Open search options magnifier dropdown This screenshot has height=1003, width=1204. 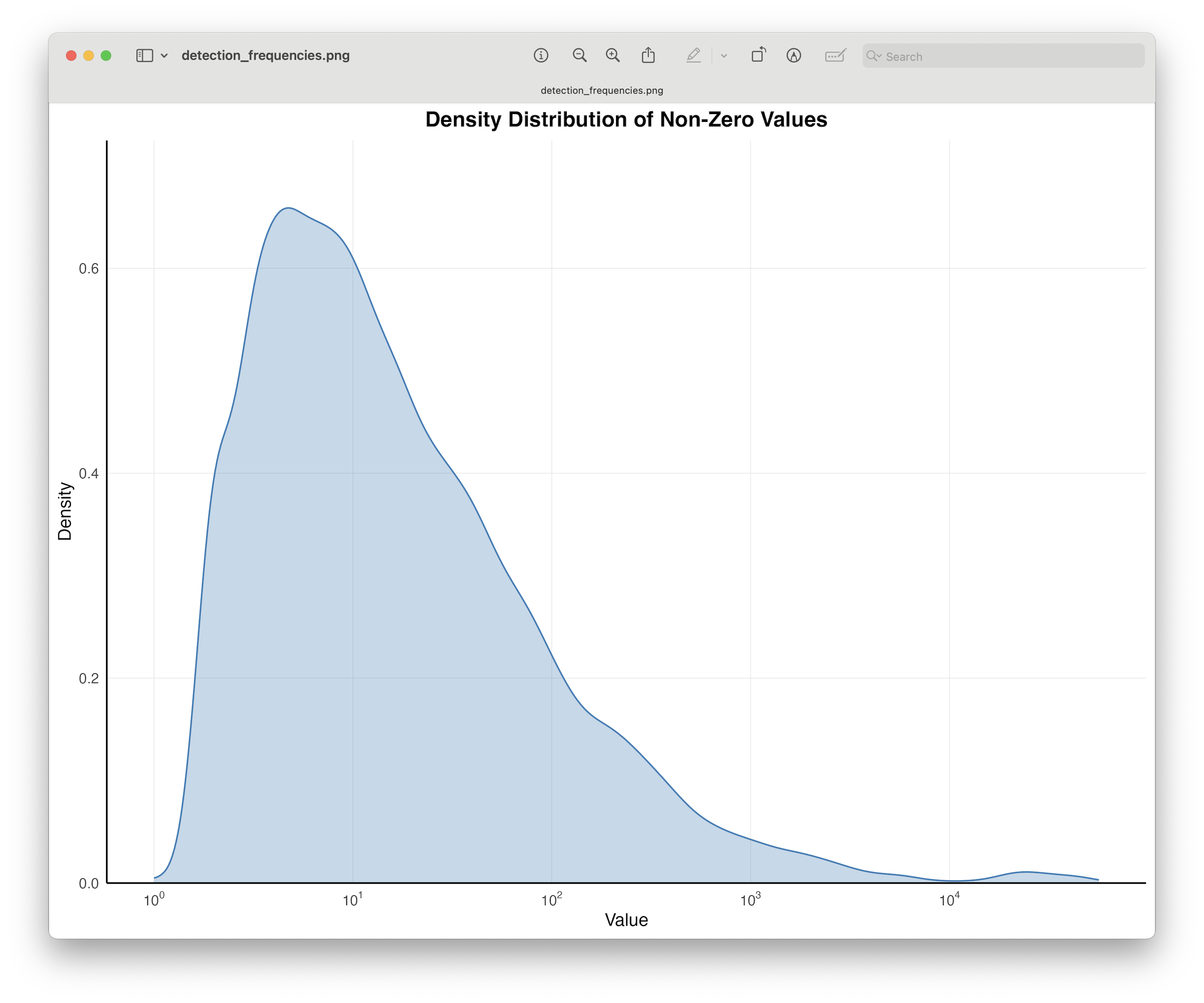coord(874,56)
